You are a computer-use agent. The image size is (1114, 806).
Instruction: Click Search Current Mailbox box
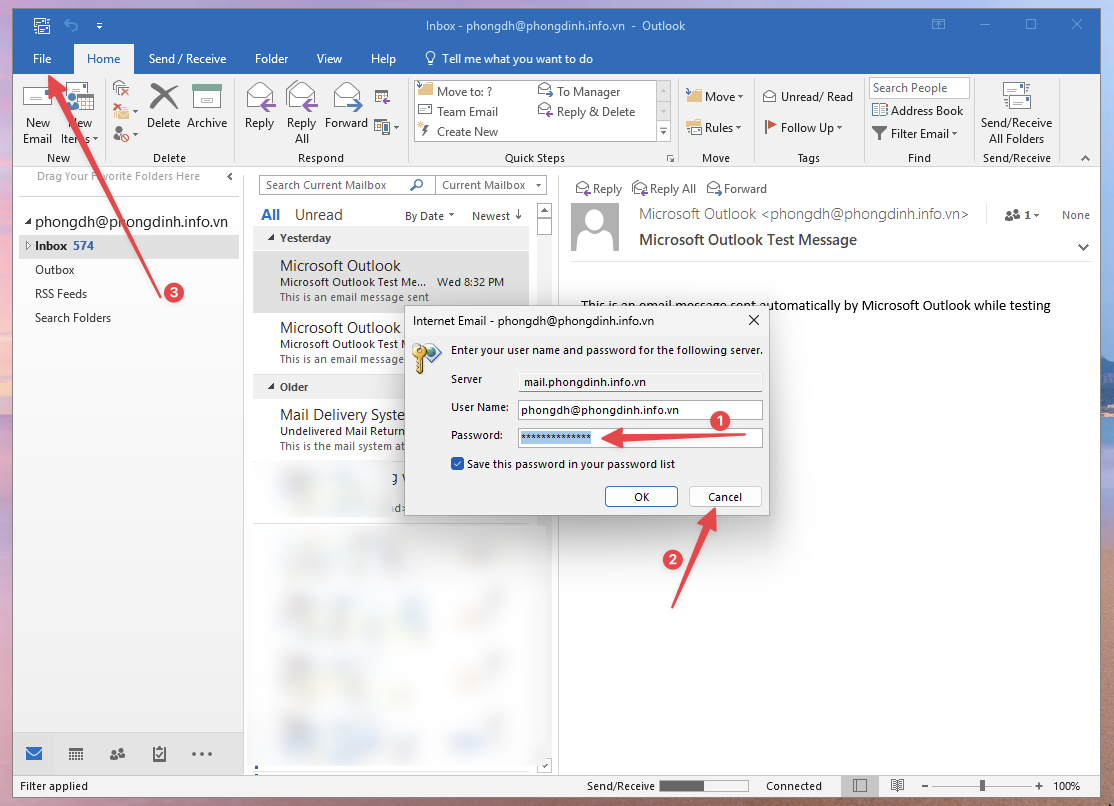[x=335, y=185]
